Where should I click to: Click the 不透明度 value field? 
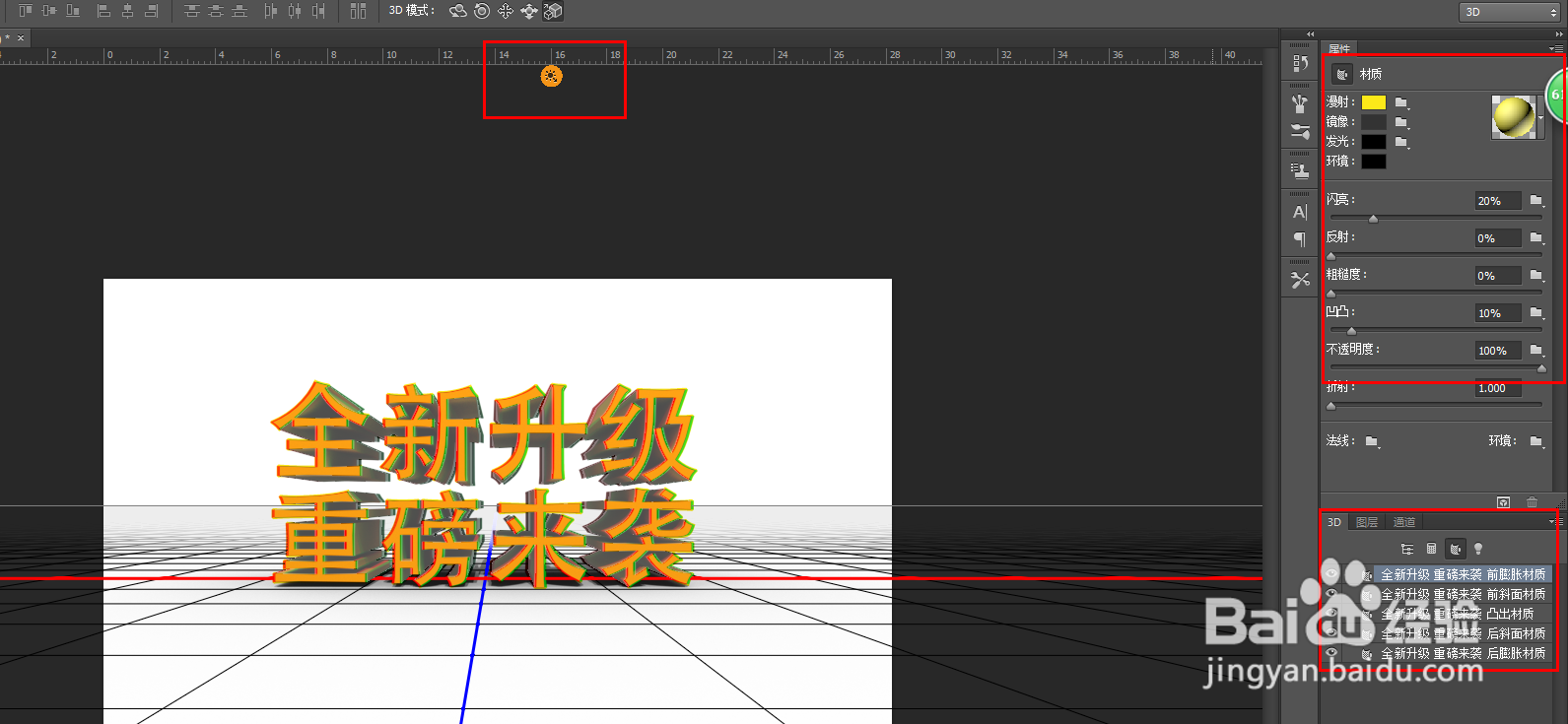(1498, 351)
